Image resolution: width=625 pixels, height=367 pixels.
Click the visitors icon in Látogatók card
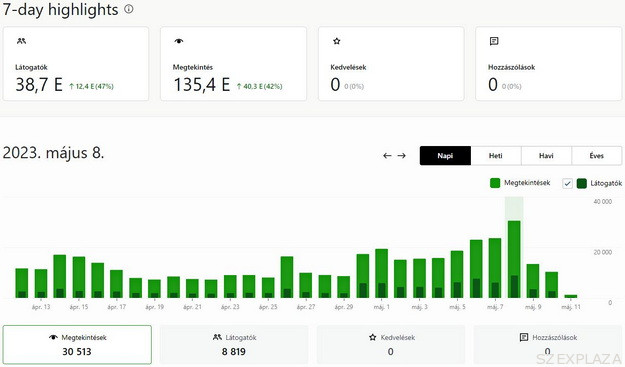[x=22, y=41]
